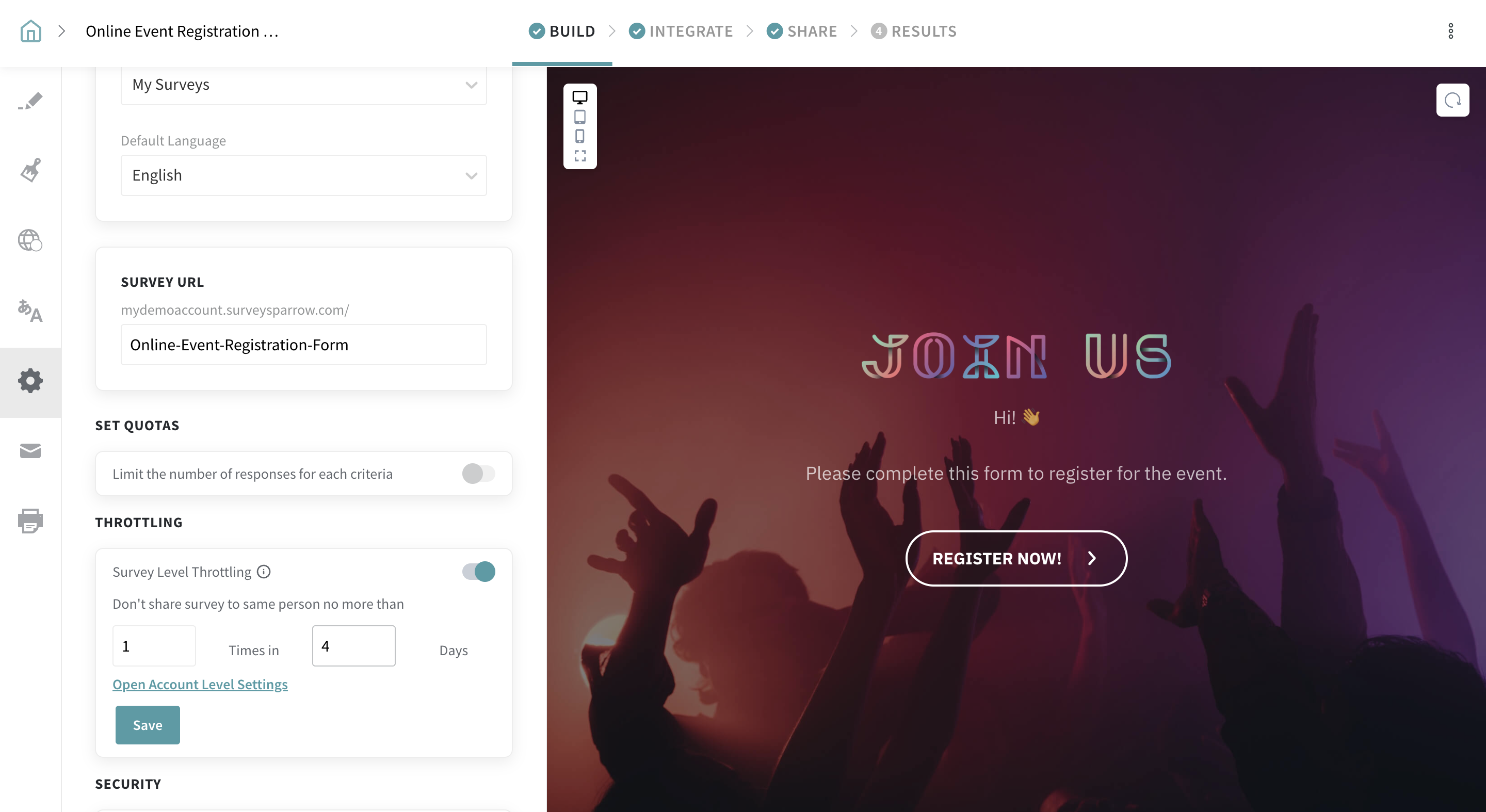Open the Default Language English dropdown

click(303, 175)
